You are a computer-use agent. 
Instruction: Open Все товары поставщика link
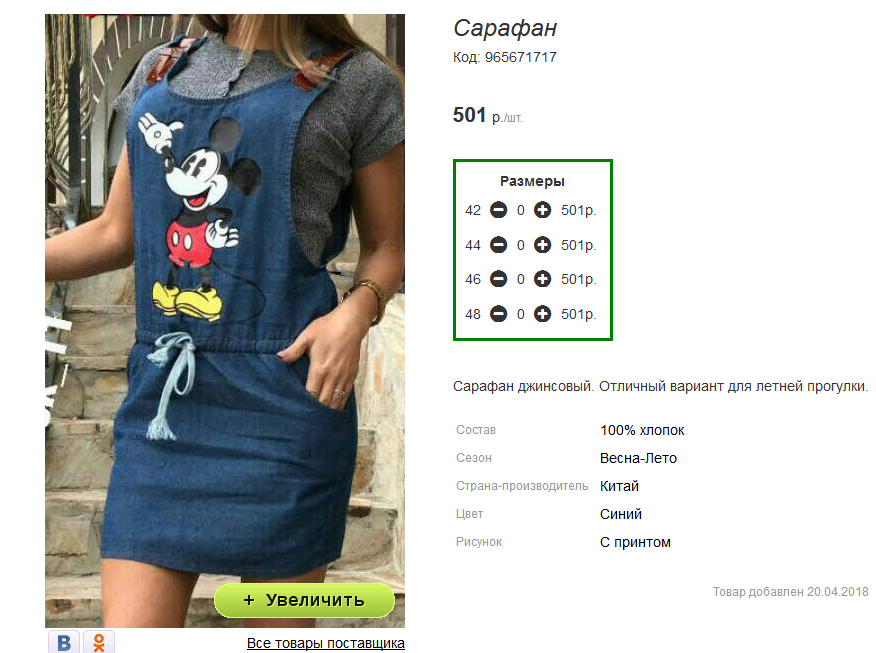326,643
